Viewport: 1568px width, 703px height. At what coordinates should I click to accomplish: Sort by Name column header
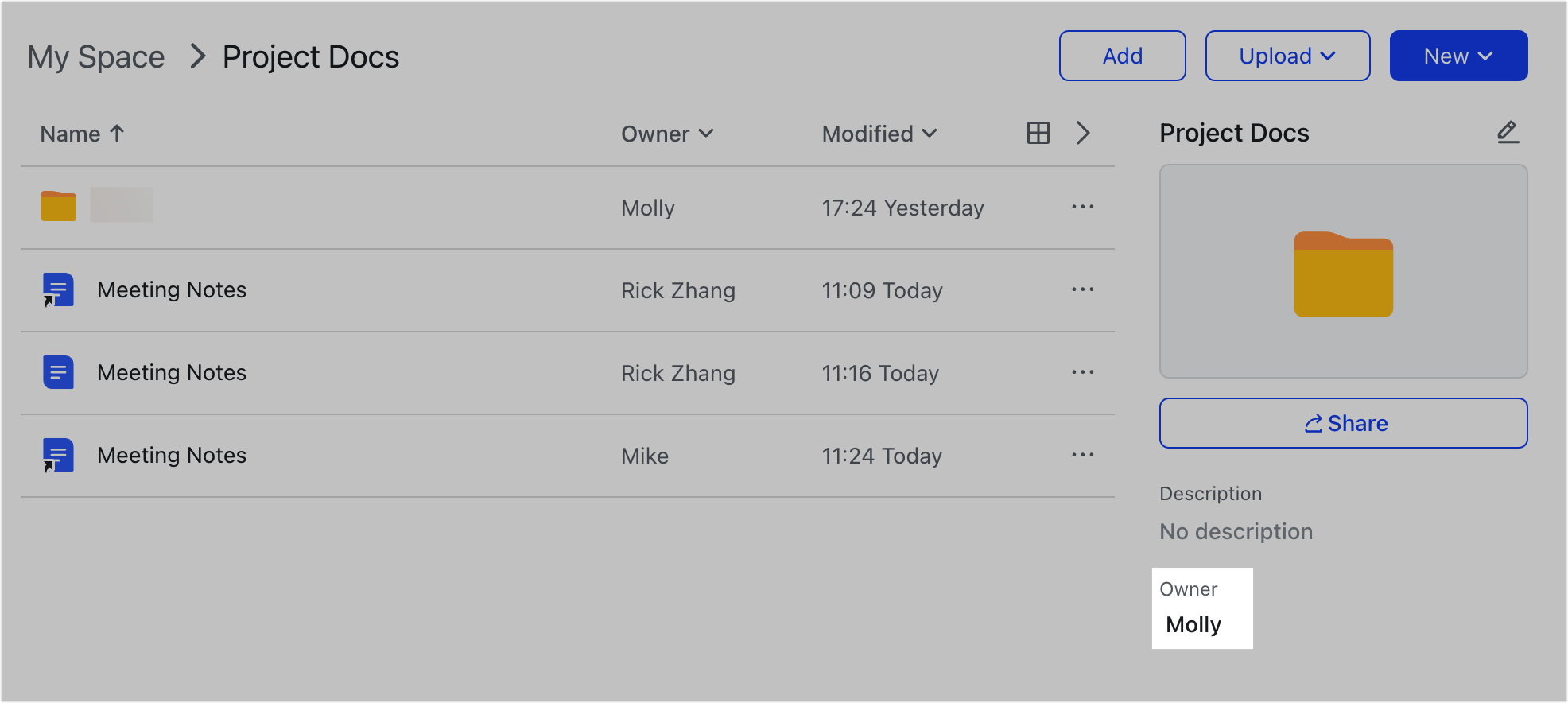[x=83, y=134]
